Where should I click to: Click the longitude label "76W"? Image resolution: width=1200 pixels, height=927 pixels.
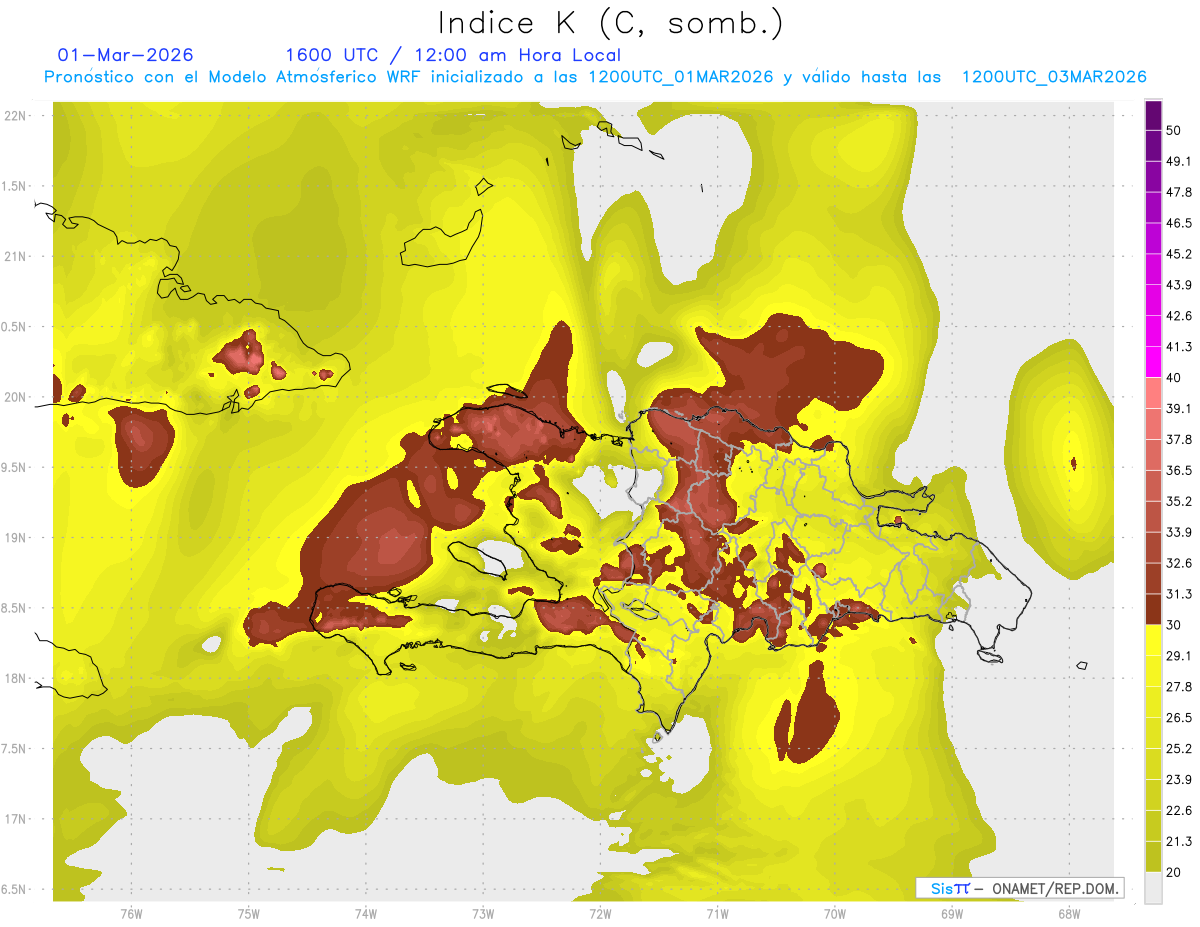click(x=131, y=914)
